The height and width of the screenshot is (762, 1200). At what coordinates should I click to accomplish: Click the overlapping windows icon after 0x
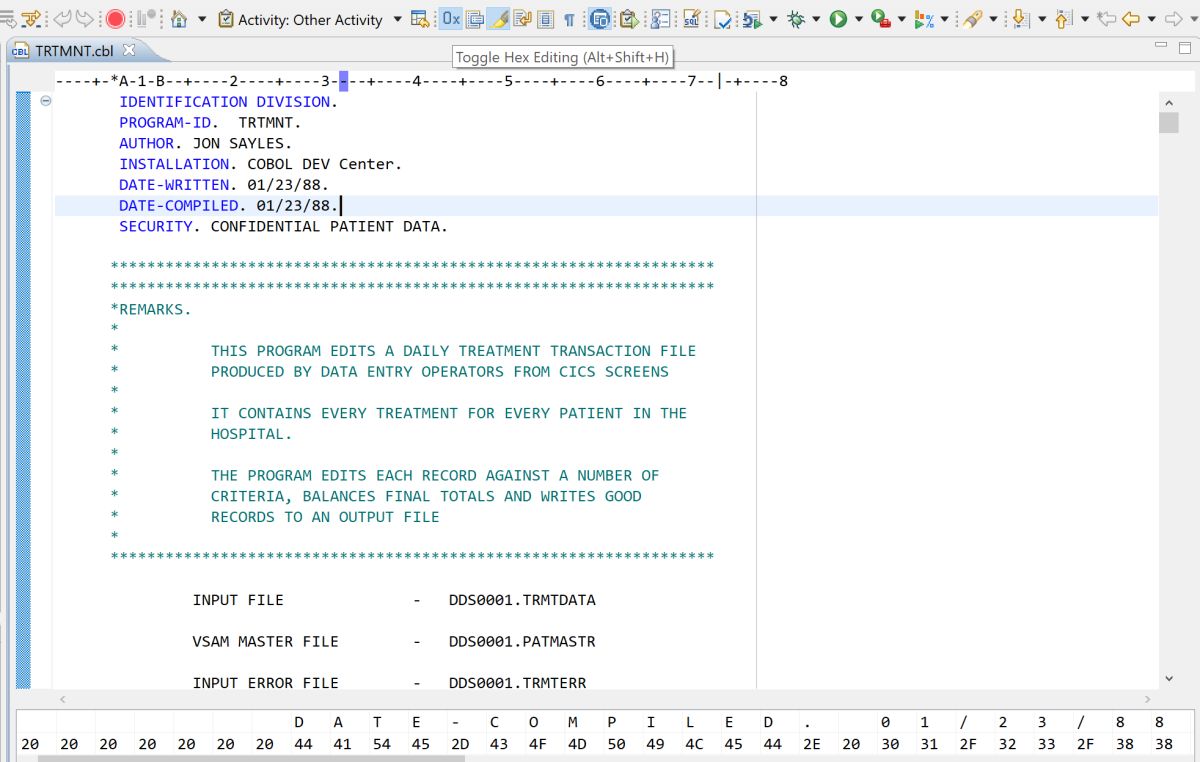[x=475, y=19]
